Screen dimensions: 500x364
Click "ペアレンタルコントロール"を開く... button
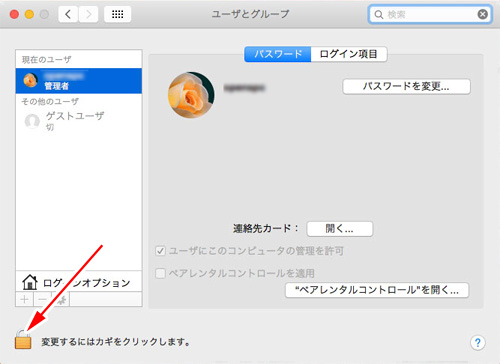377,290
